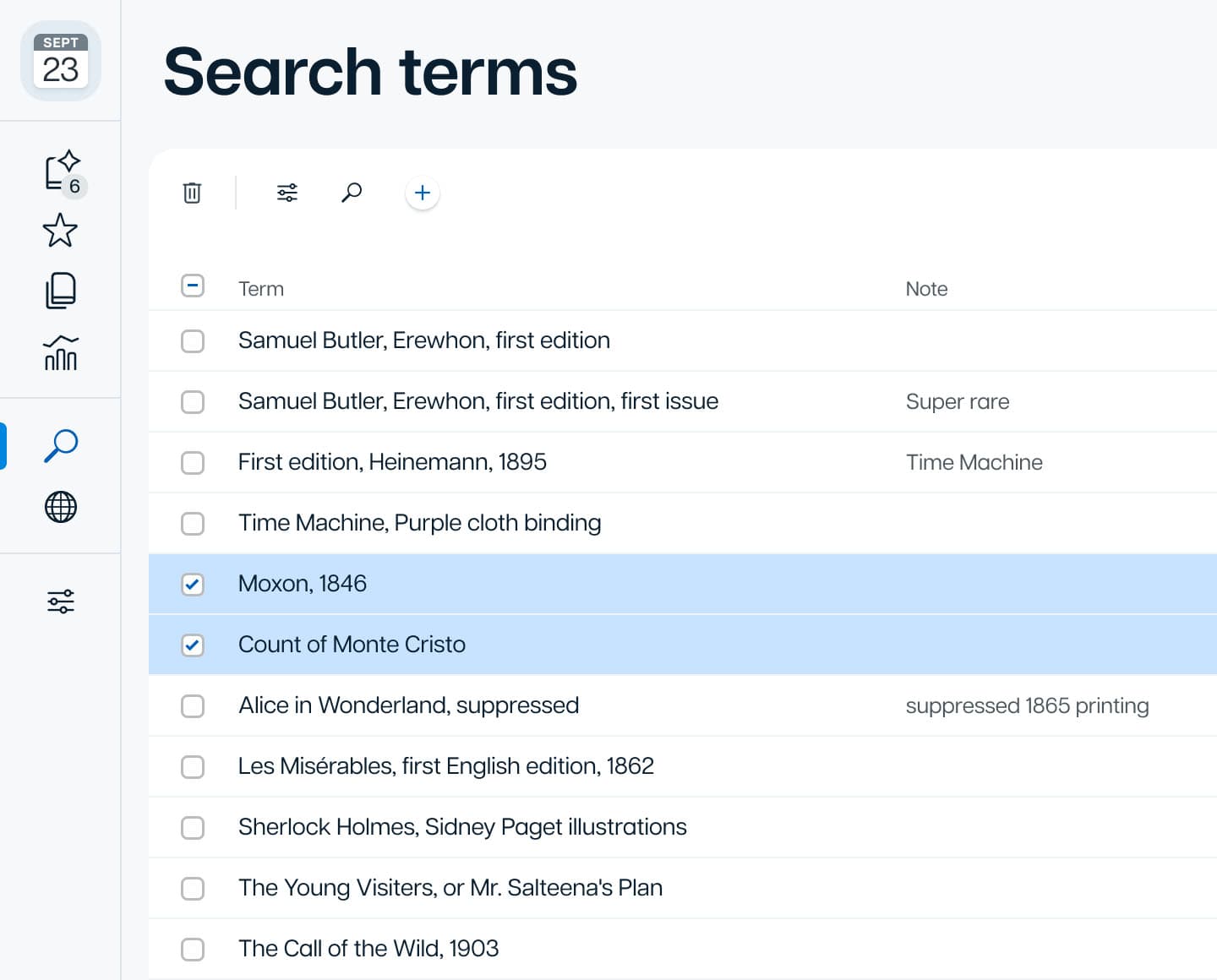The width and height of the screenshot is (1217, 980).
Task: Check the 'Sherlock Holmes, Sidney Paget' checkbox
Action: pyautogui.click(x=193, y=828)
